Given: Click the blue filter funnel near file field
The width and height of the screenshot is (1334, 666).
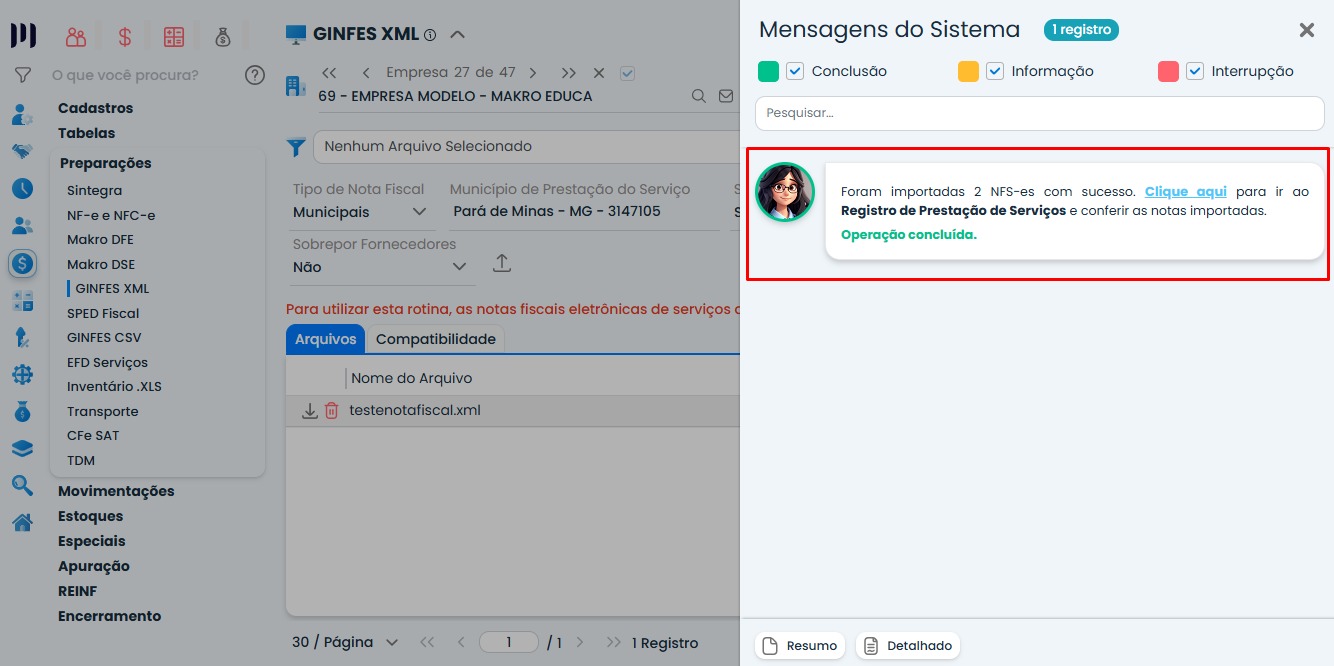Looking at the screenshot, I should tap(296, 147).
